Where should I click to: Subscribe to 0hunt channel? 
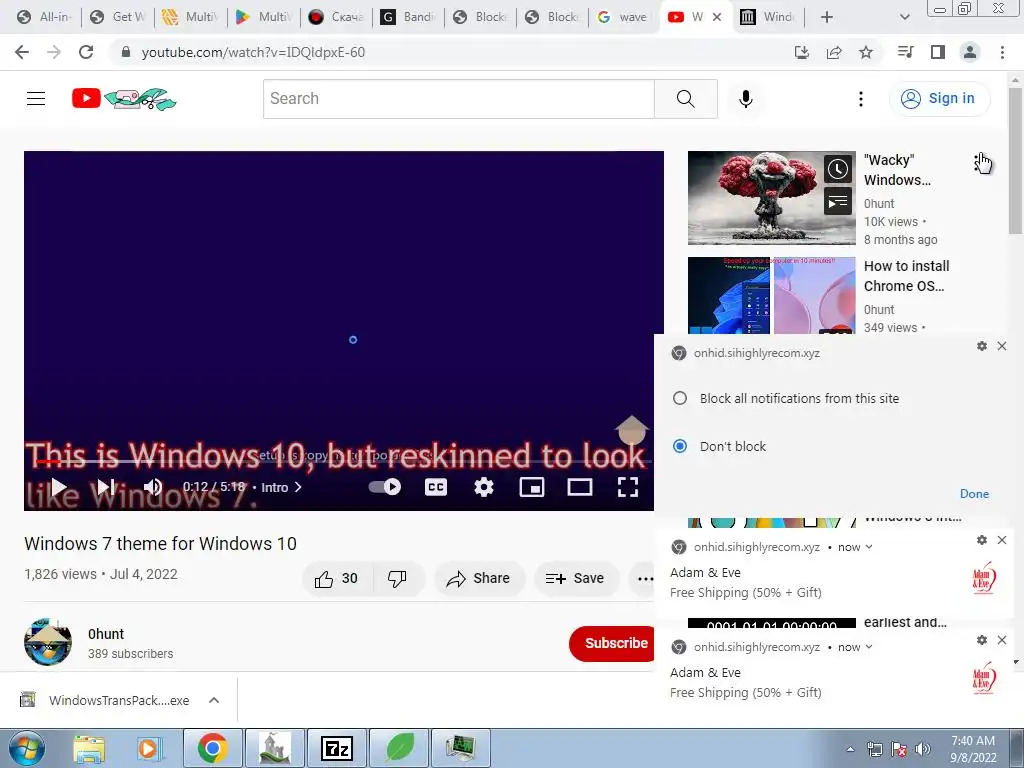pos(613,643)
